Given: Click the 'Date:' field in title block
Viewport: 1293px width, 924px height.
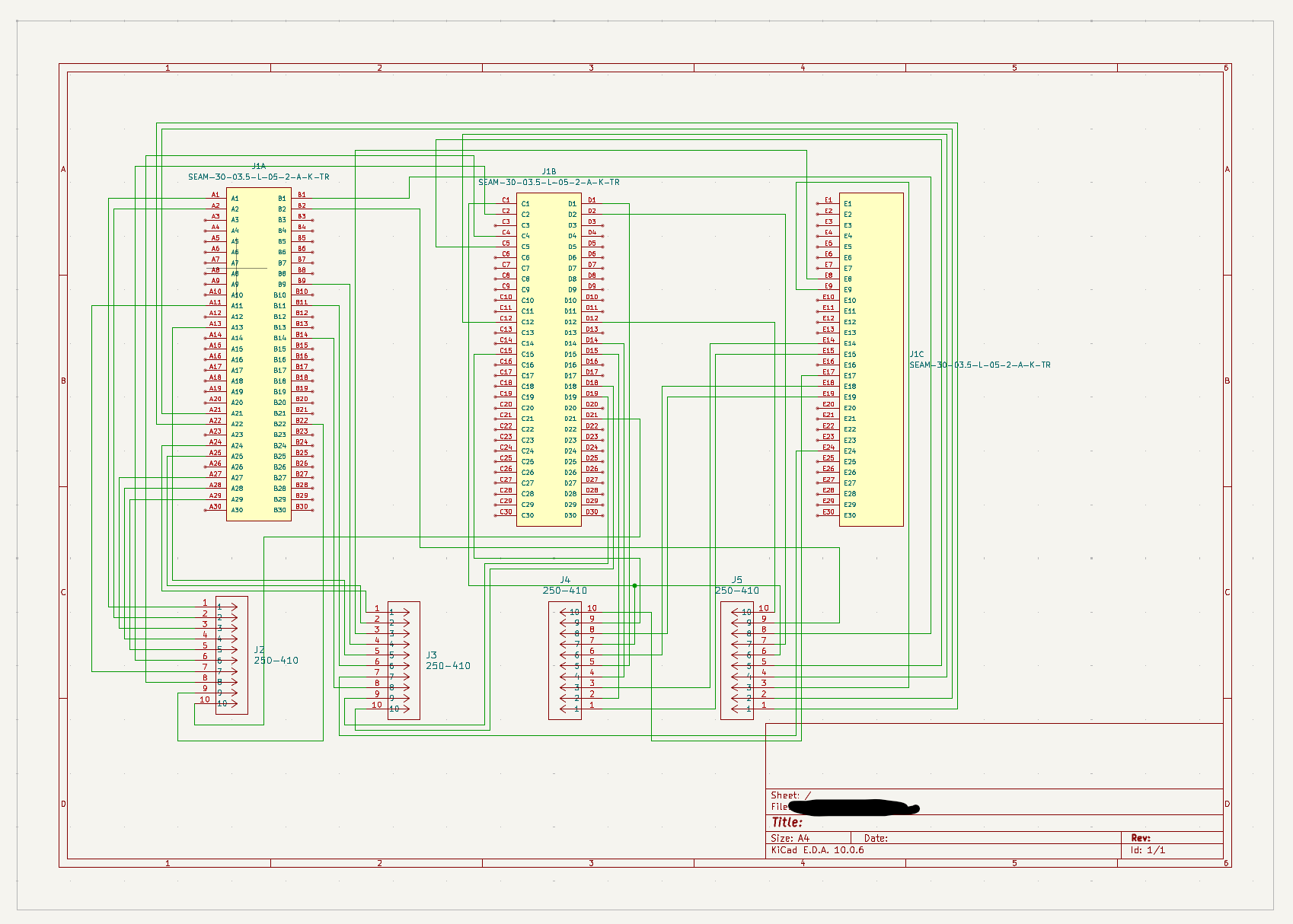Looking at the screenshot, I should click(876, 838).
